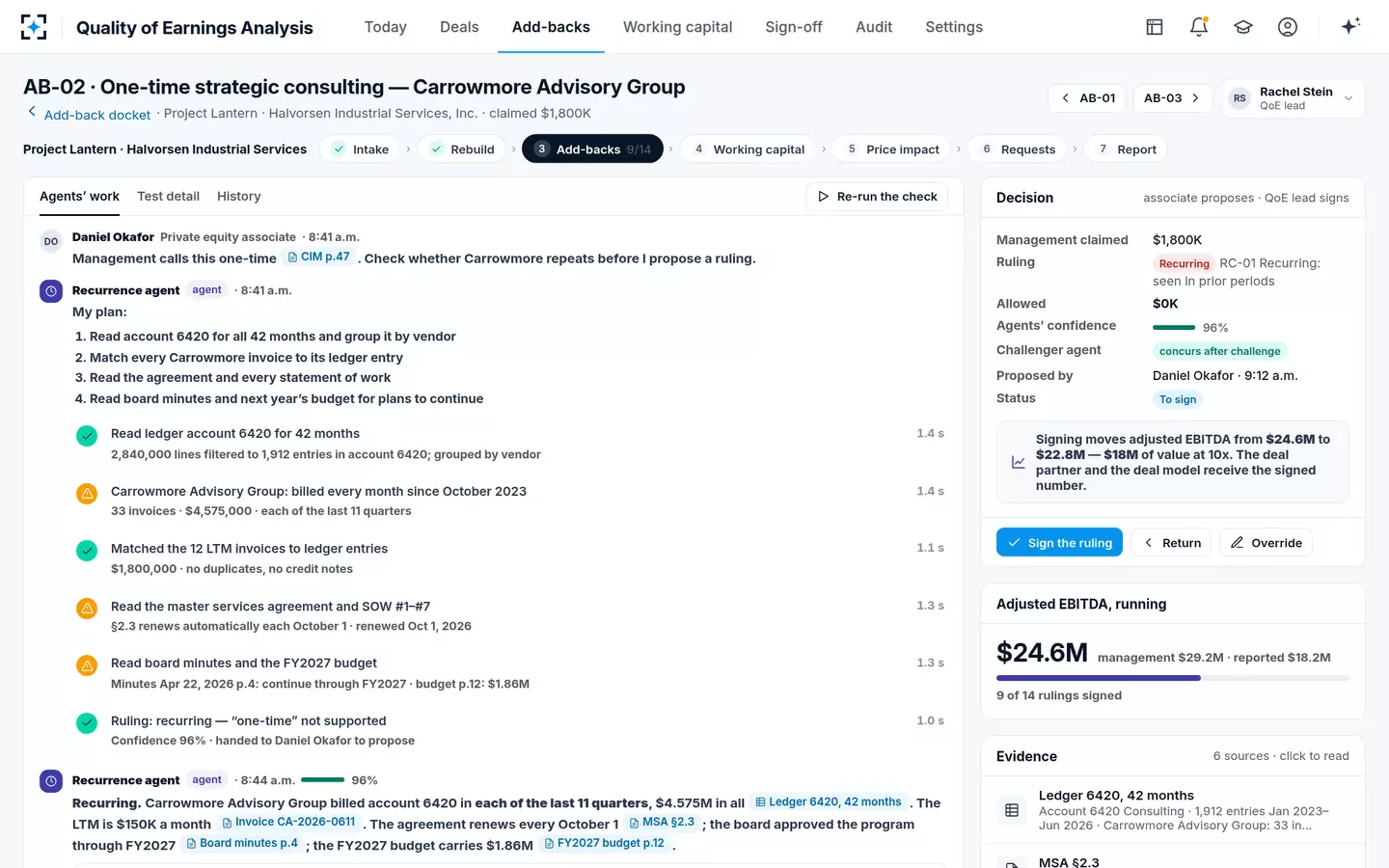
Task: Click the table icon for Ledger 6420 evidence
Action: coord(1012,810)
